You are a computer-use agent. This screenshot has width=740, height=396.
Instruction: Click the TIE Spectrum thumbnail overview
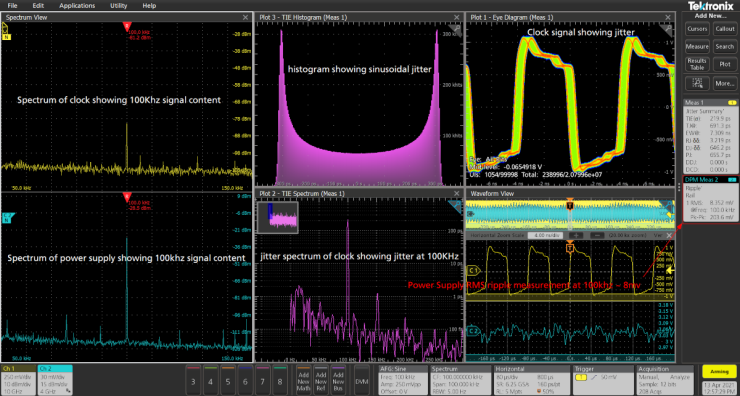point(278,218)
